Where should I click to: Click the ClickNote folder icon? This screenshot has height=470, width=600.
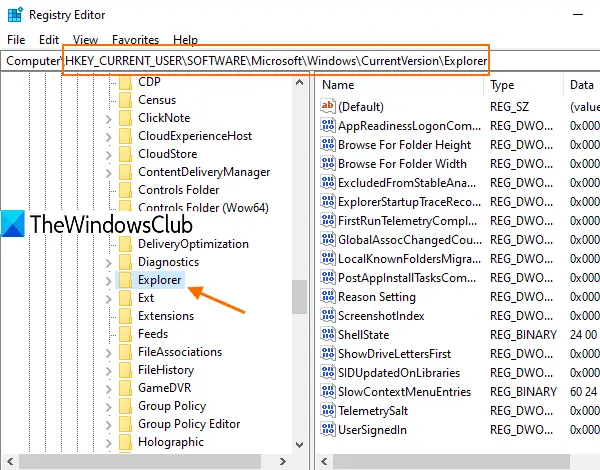click(x=126, y=118)
